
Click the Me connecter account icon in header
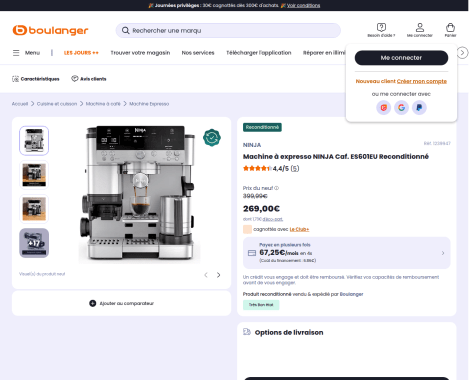(x=420, y=27)
